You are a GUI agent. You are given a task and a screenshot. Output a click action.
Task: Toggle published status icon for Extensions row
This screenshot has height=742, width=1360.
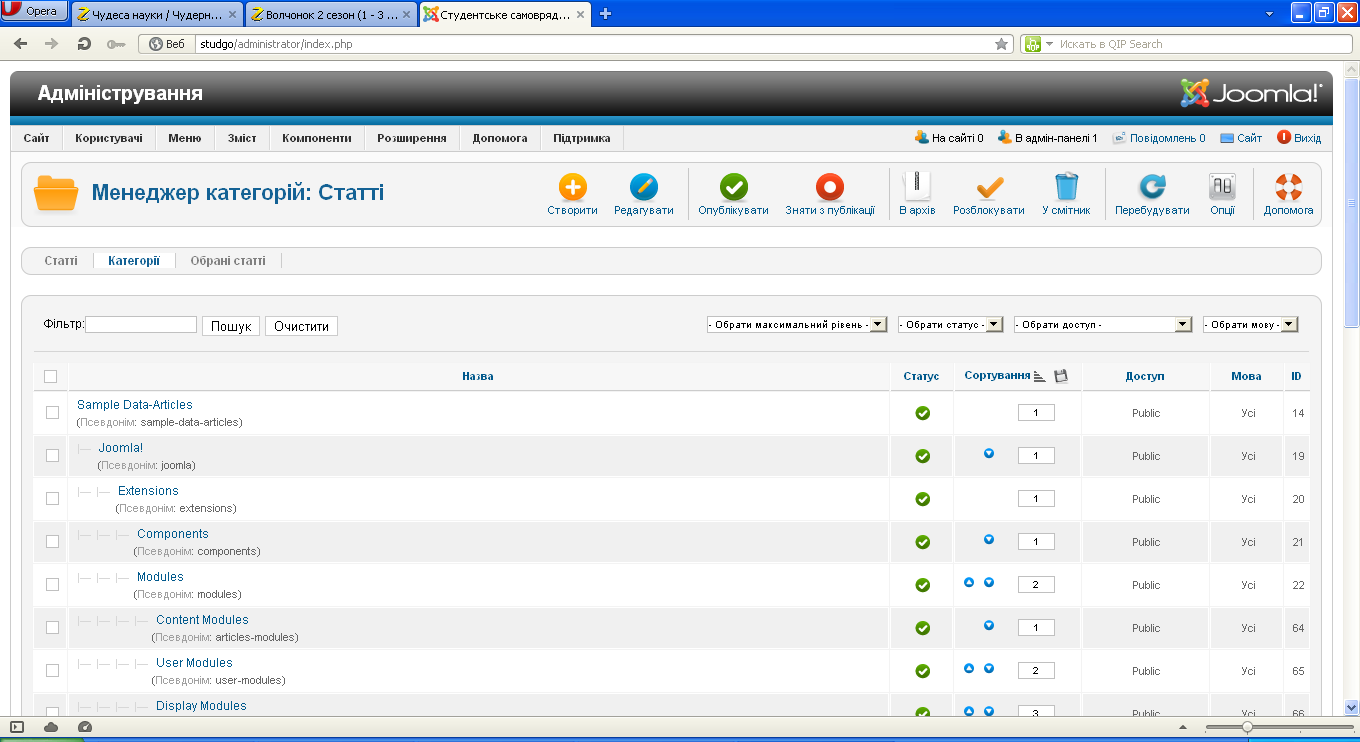[922, 499]
